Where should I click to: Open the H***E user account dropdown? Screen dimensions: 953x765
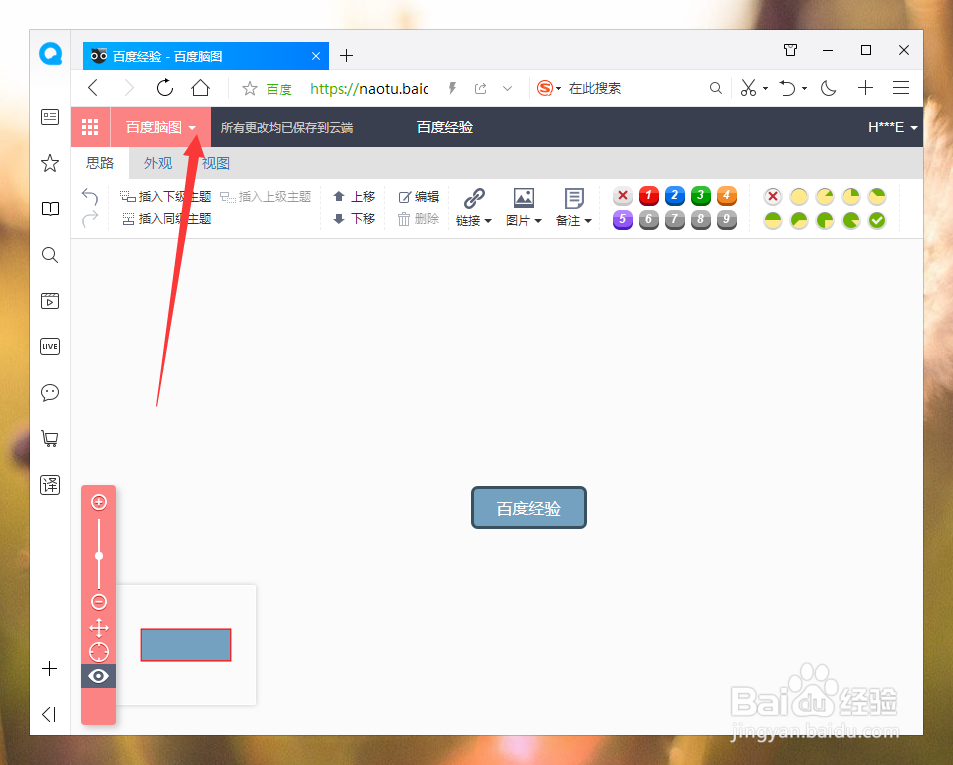892,127
